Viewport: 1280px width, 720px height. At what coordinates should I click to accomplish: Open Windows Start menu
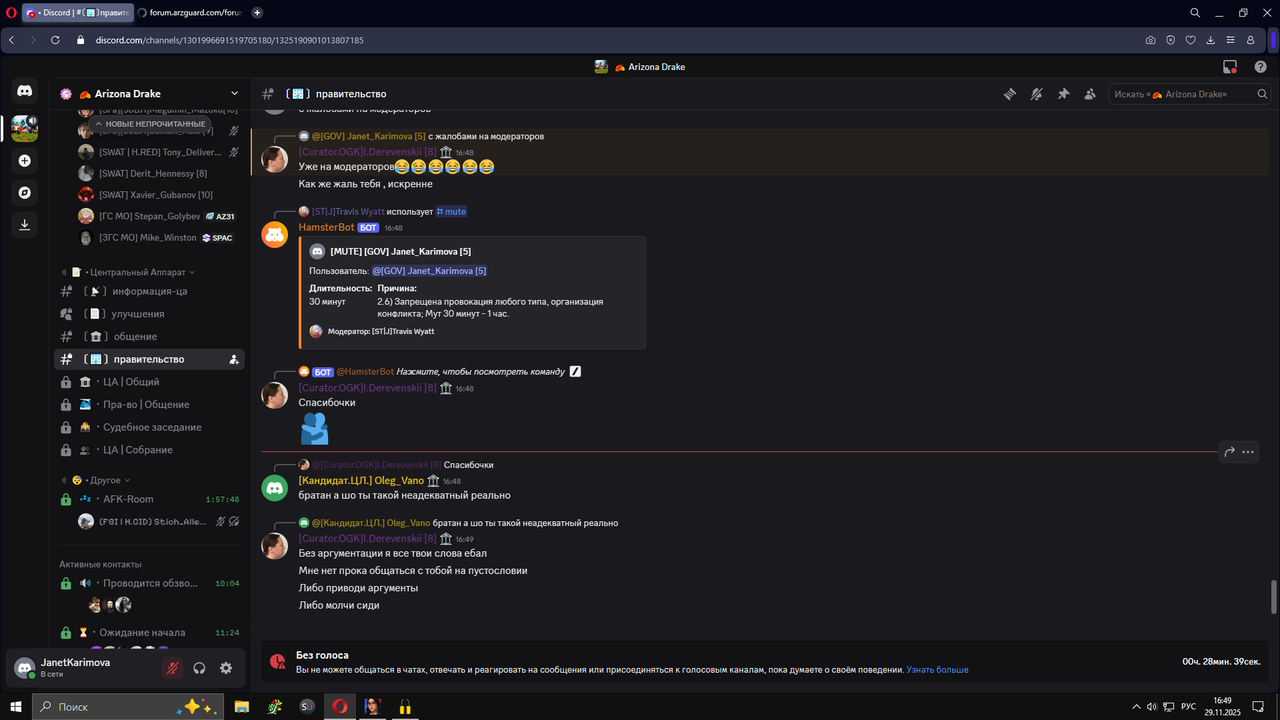click(16, 707)
